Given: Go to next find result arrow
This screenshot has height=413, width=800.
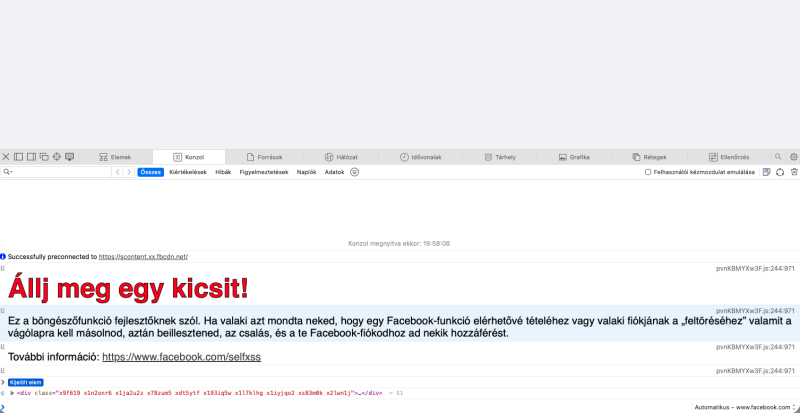Looking at the screenshot, I should pos(130,172).
